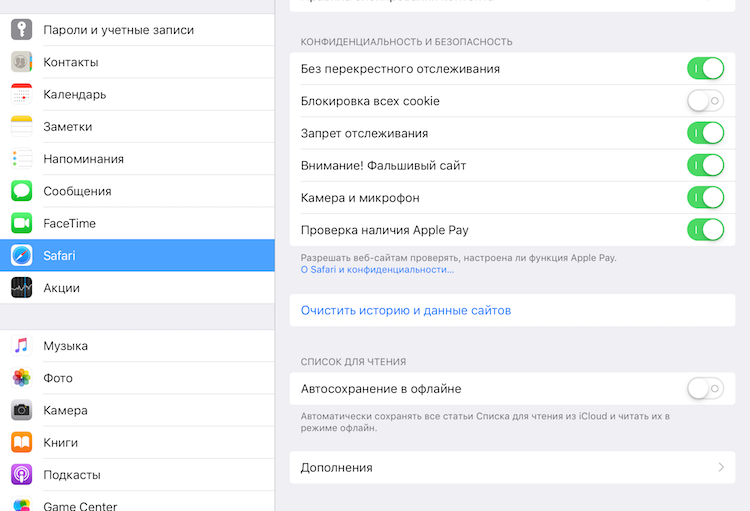This screenshot has width=750, height=511.
Task: Click the Контакты app icon
Action: tap(22, 62)
